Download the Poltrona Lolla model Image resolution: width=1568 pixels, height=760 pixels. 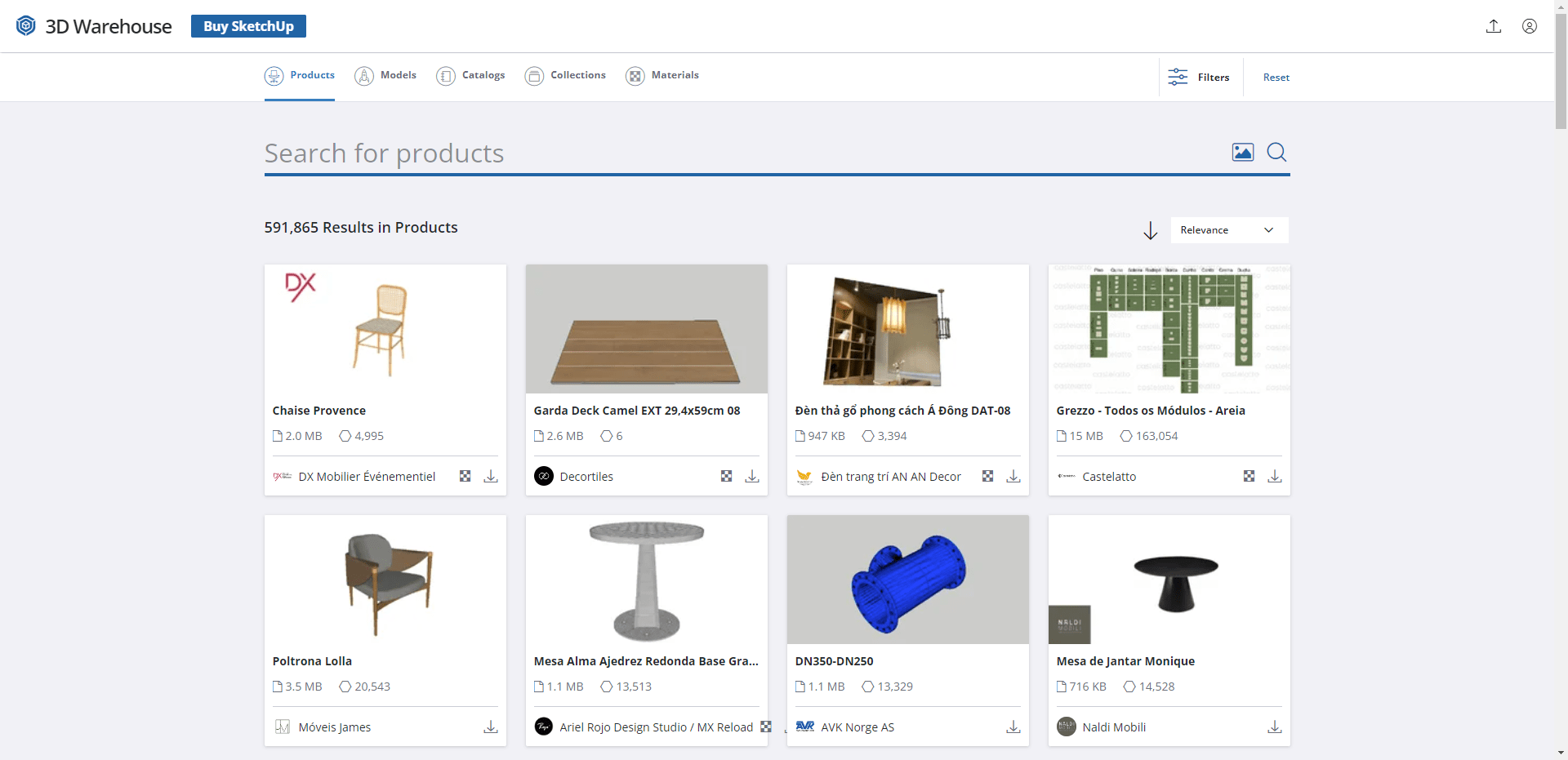(491, 727)
